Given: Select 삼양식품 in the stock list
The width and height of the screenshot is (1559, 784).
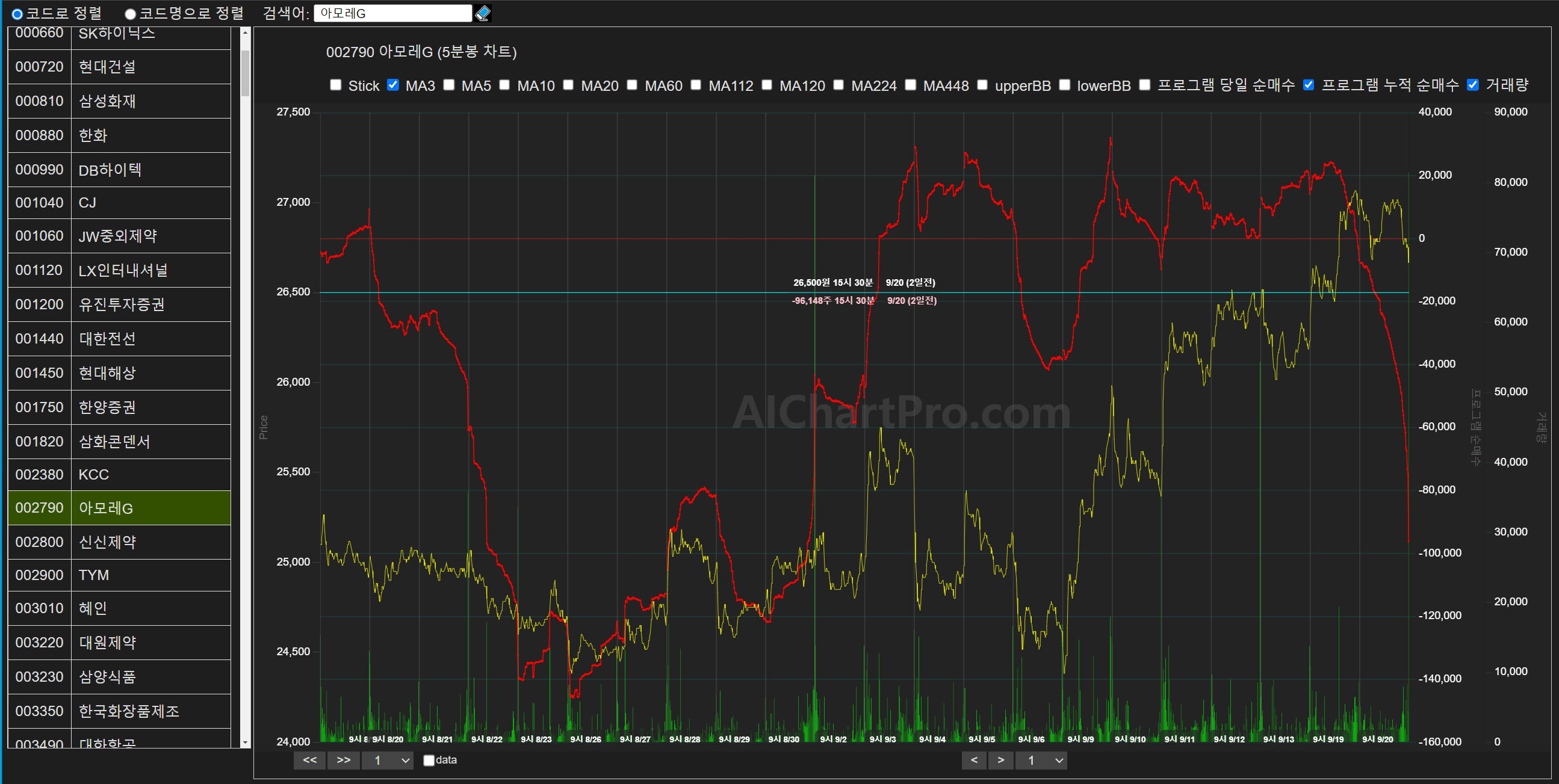Looking at the screenshot, I should click(x=119, y=676).
